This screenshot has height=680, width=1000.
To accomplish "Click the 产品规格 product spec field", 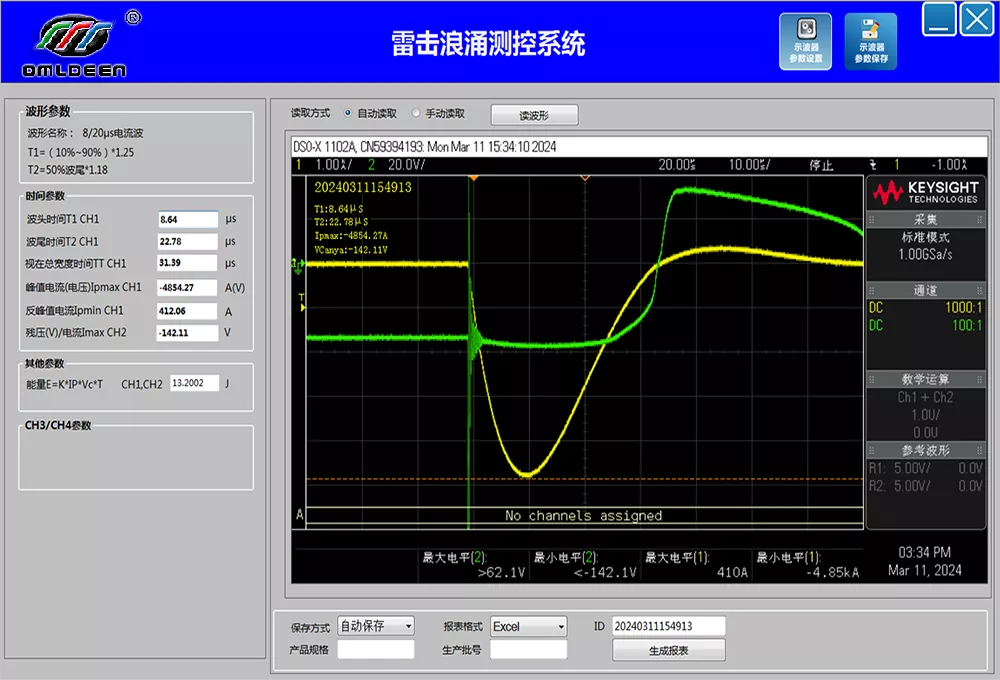I will coord(376,650).
